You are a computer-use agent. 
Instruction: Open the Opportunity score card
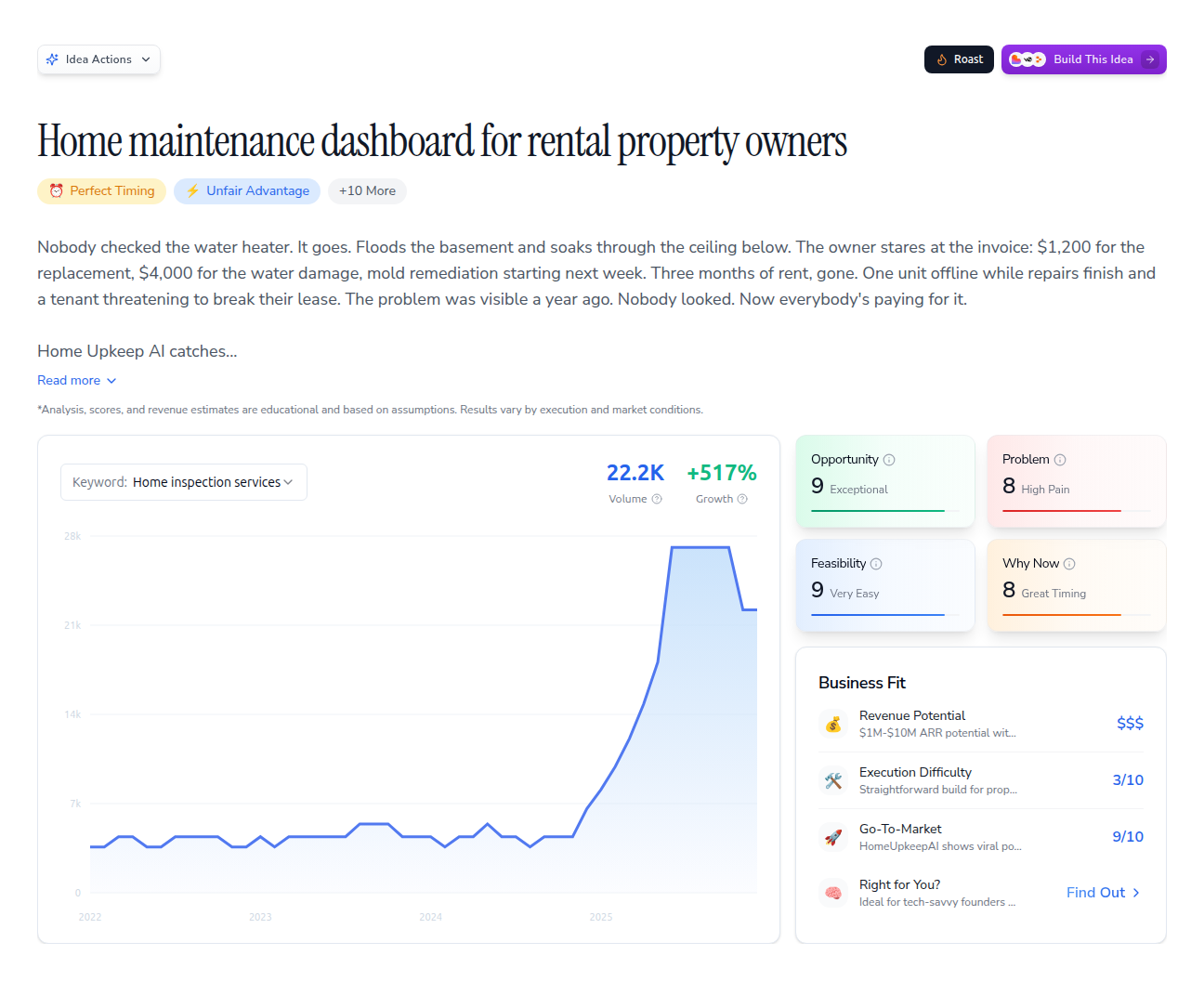tap(885, 481)
